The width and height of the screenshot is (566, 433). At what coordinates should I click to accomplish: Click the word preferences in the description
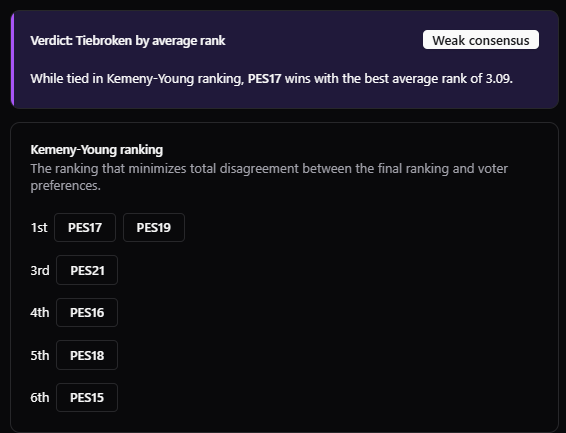(65, 186)
